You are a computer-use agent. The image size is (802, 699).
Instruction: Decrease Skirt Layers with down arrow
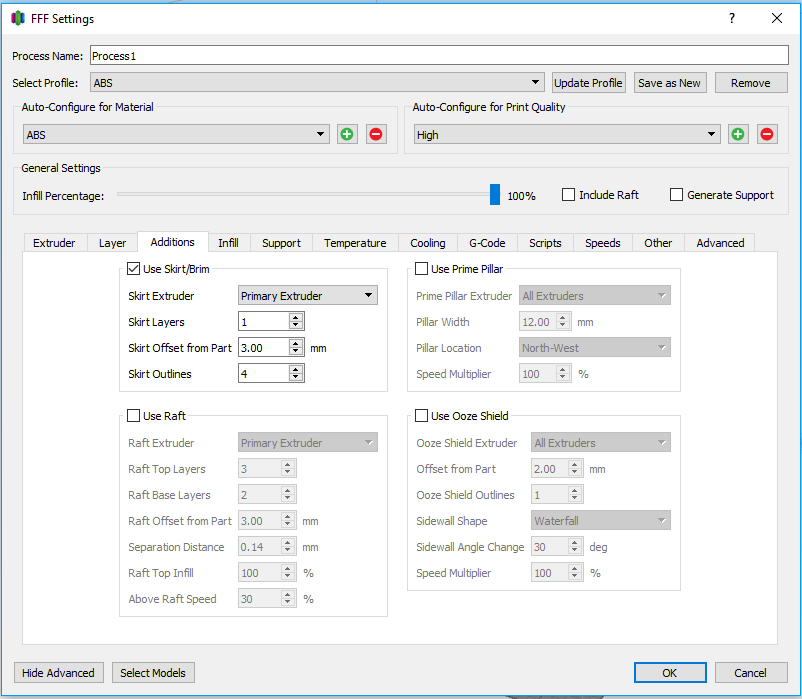(296, 326)
